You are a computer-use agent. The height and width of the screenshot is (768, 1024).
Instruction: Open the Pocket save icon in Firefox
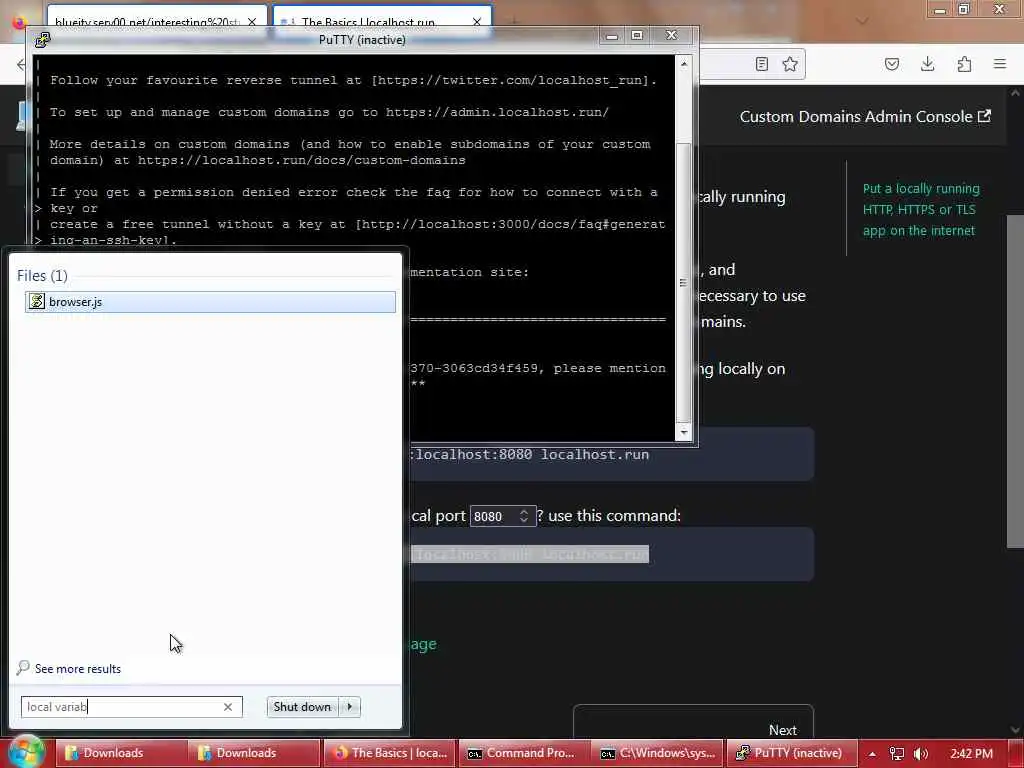[x=892, y=64]
